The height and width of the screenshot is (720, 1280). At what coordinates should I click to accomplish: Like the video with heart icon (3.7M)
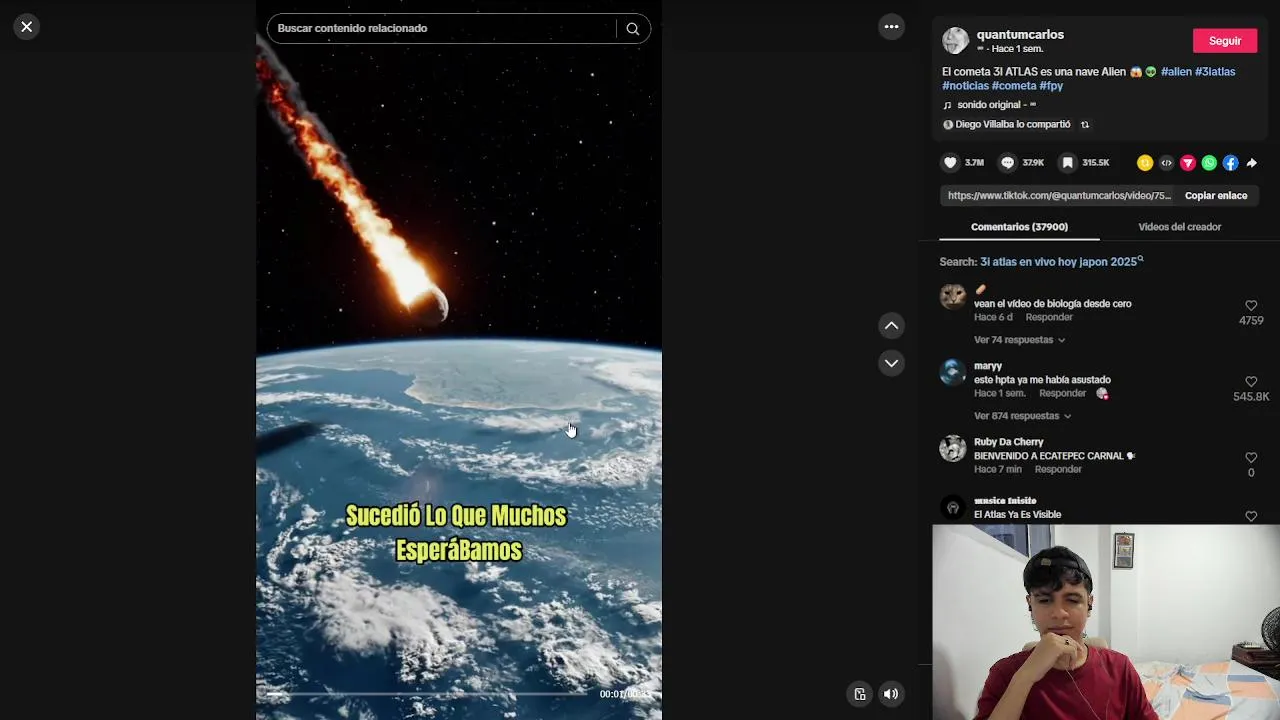(950, 163)
